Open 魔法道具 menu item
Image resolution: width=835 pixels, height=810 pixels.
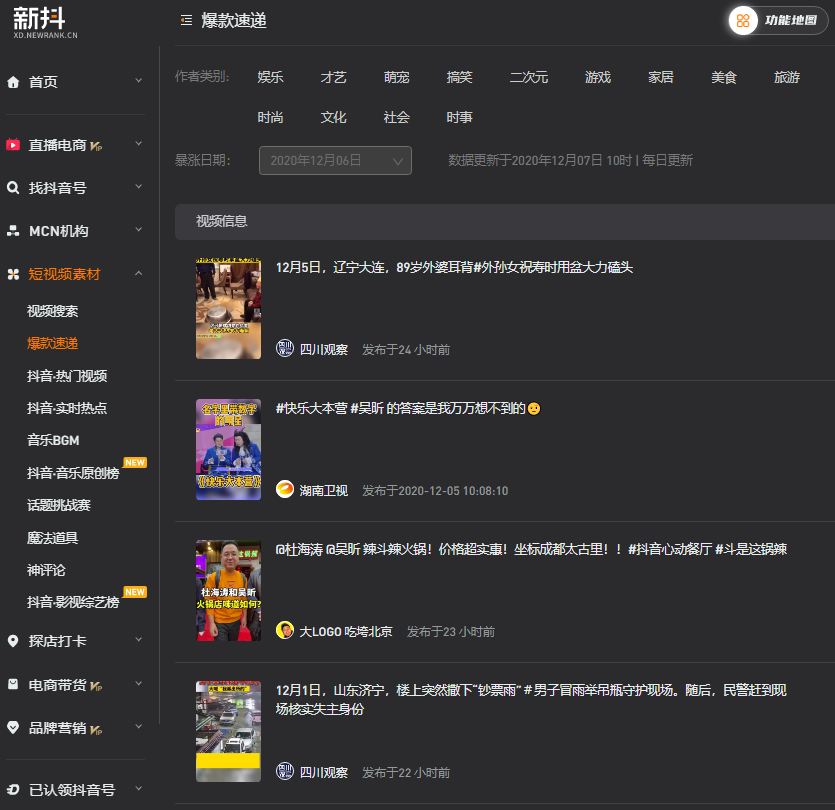coord(53,538)
